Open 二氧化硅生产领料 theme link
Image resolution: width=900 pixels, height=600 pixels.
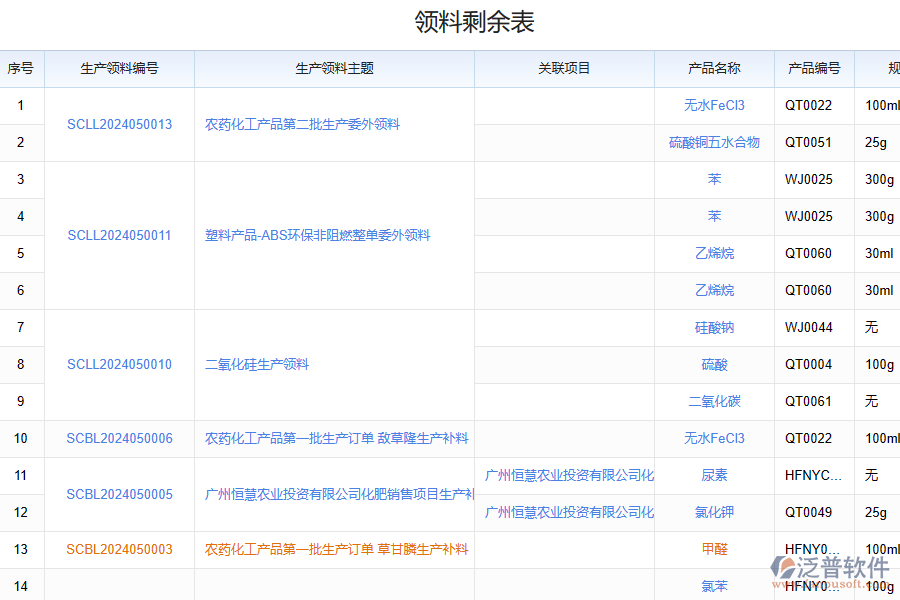point(254,364)
